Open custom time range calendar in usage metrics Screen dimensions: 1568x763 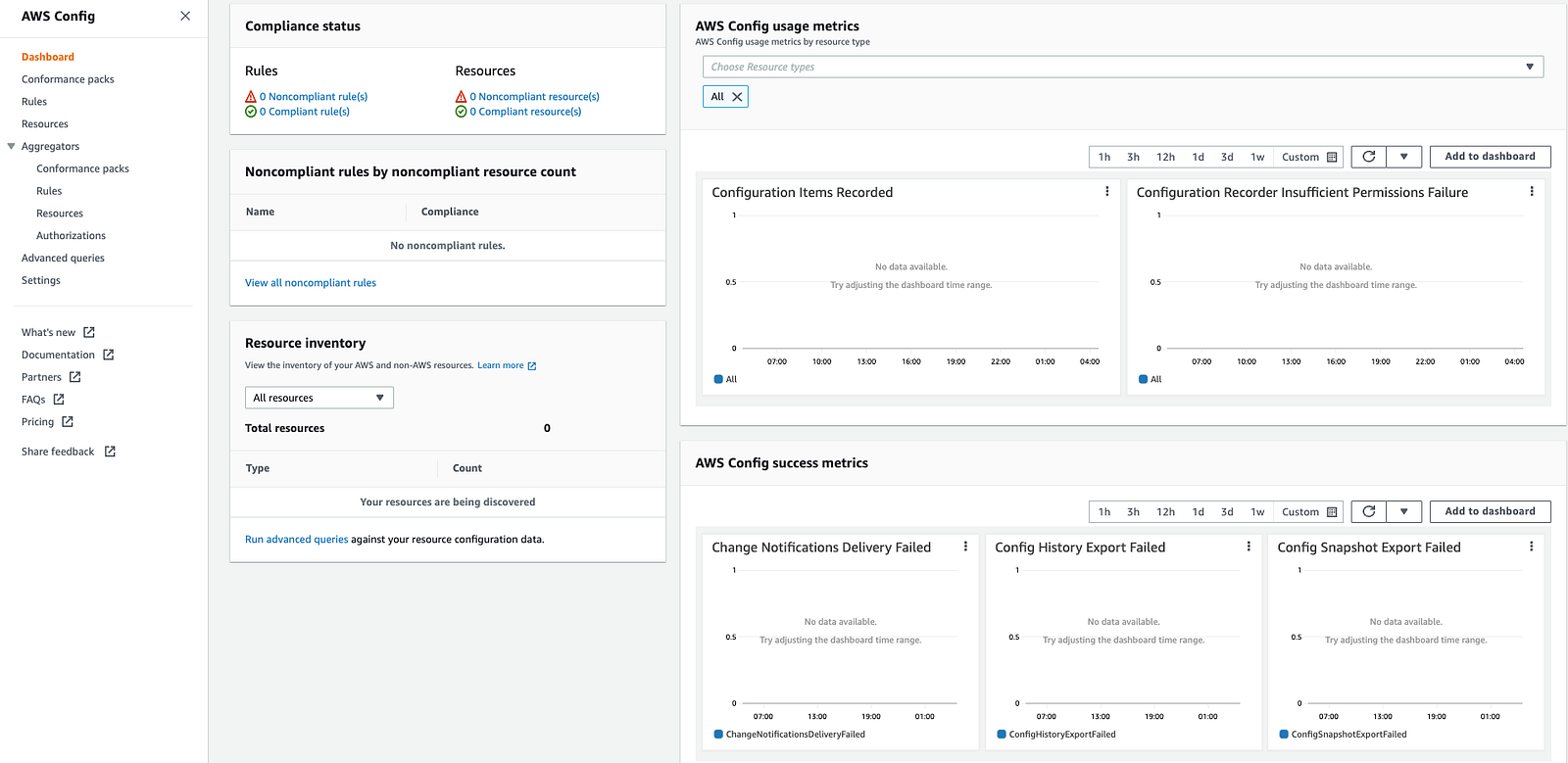[1309, 157]
